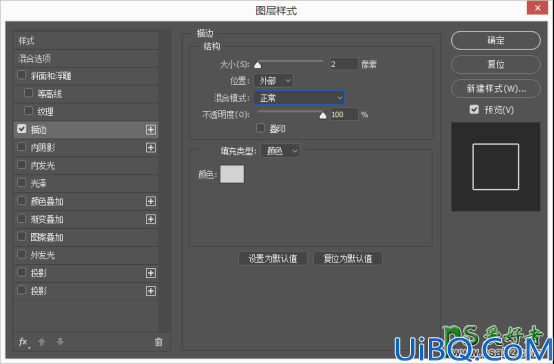Enable the 颜色叠加 checkbox
This screenshot has height=364, width=554.
[22, 200]
